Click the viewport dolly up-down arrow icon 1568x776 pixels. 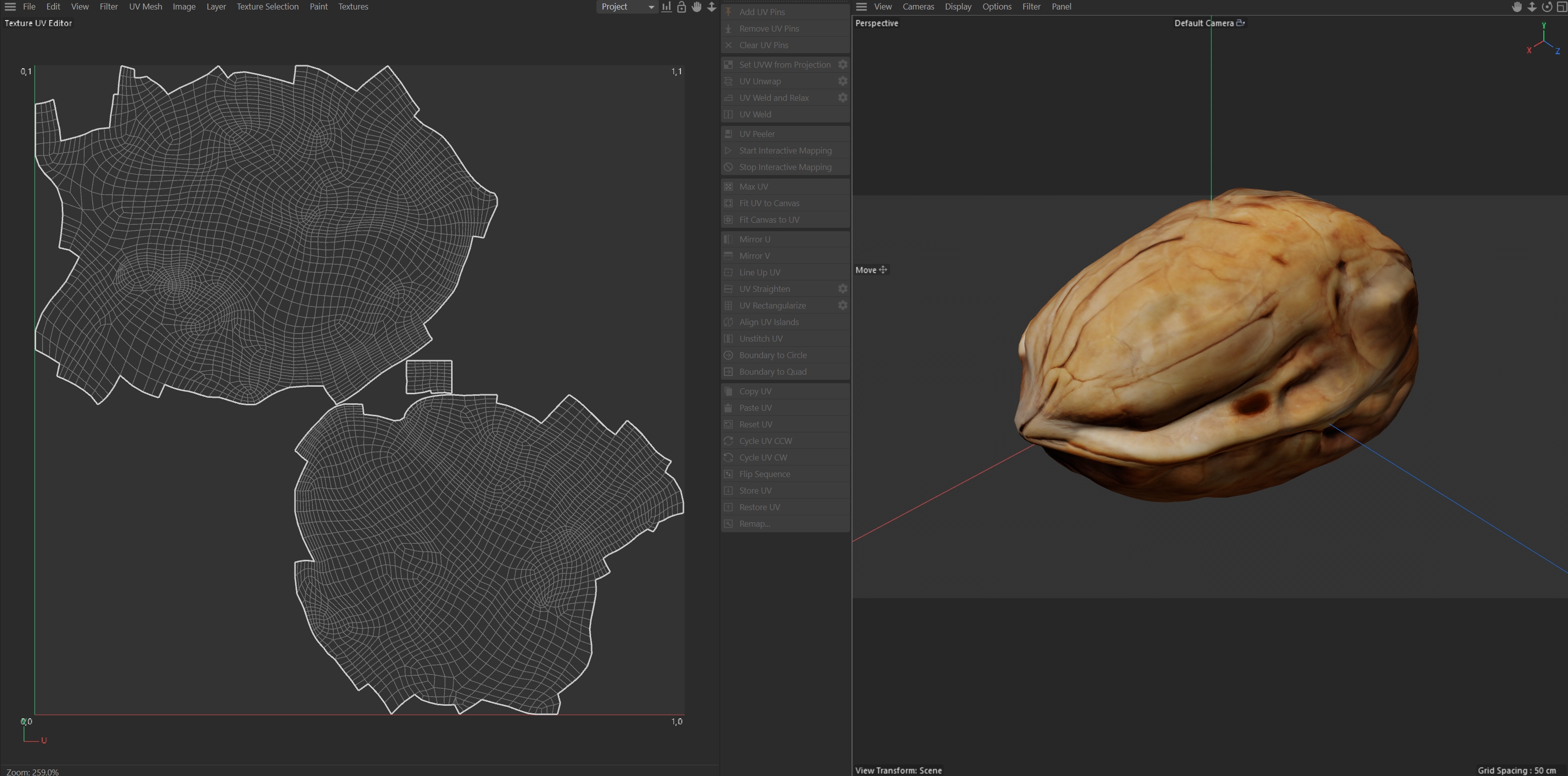tap(1532, 7)
